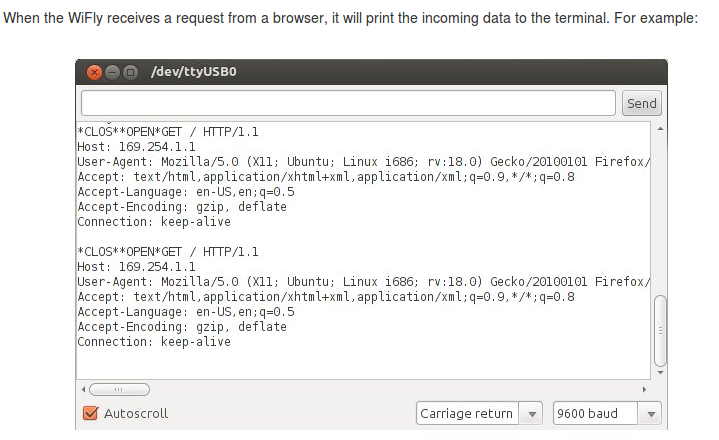Click the left arrow of the horizontal scrollbar

tap(82, 389)
